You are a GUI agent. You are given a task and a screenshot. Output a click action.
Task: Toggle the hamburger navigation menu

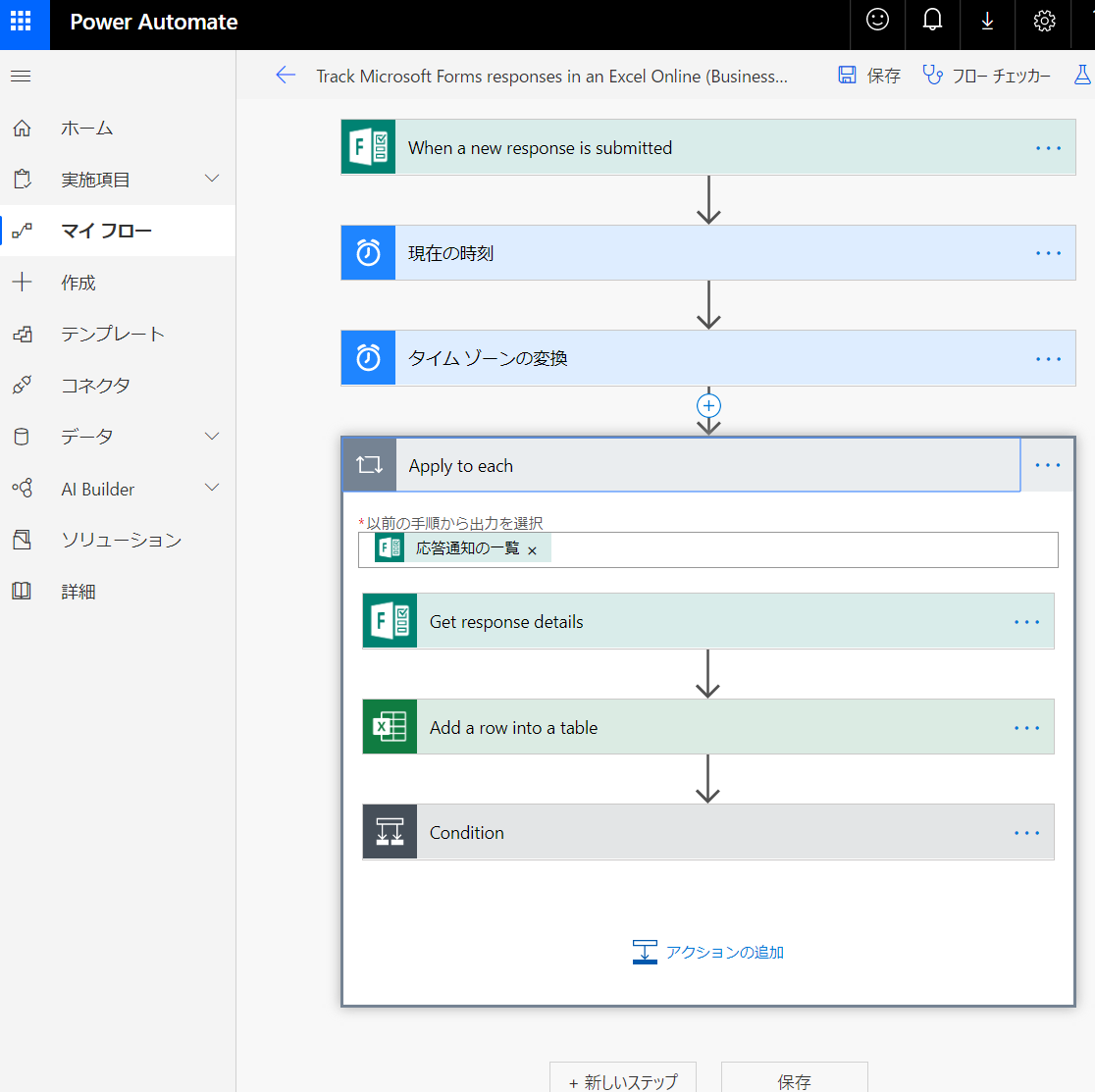(21, 77)
